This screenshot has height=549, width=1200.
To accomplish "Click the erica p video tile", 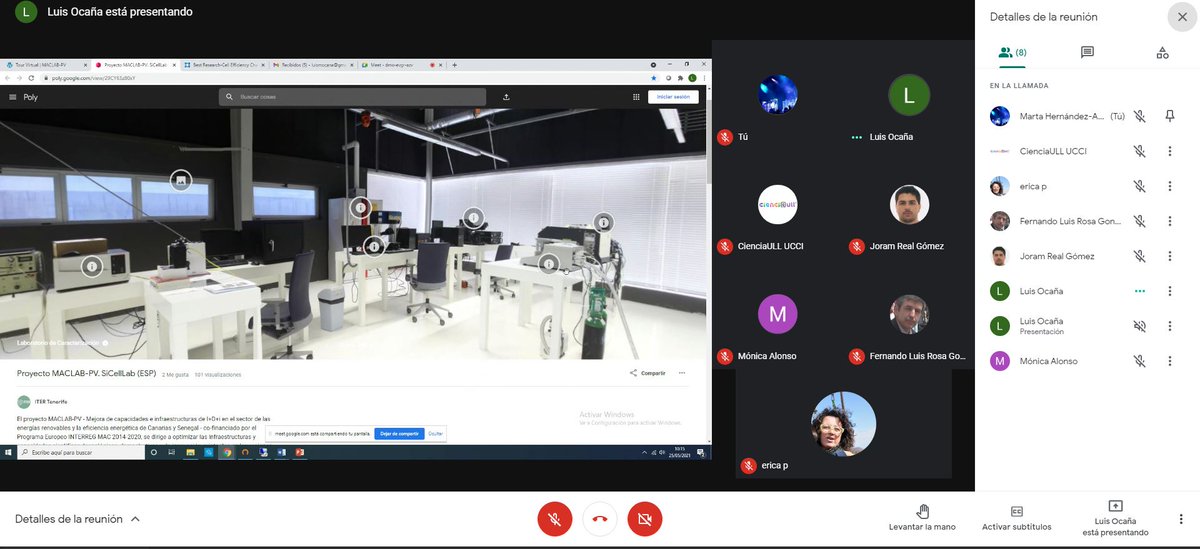I will [x=843, y=424].
